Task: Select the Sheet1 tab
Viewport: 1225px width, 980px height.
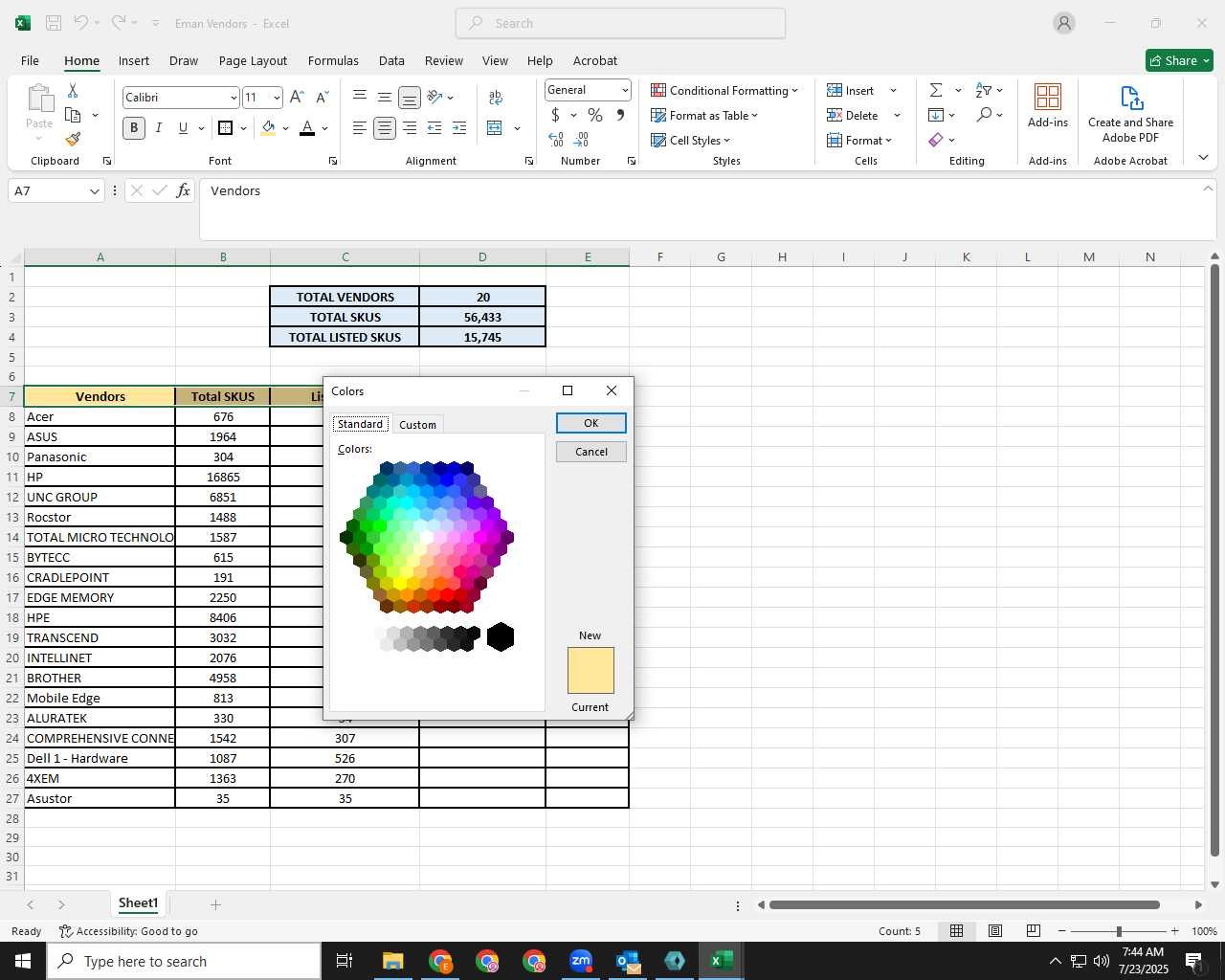Action: coord(138,903)
